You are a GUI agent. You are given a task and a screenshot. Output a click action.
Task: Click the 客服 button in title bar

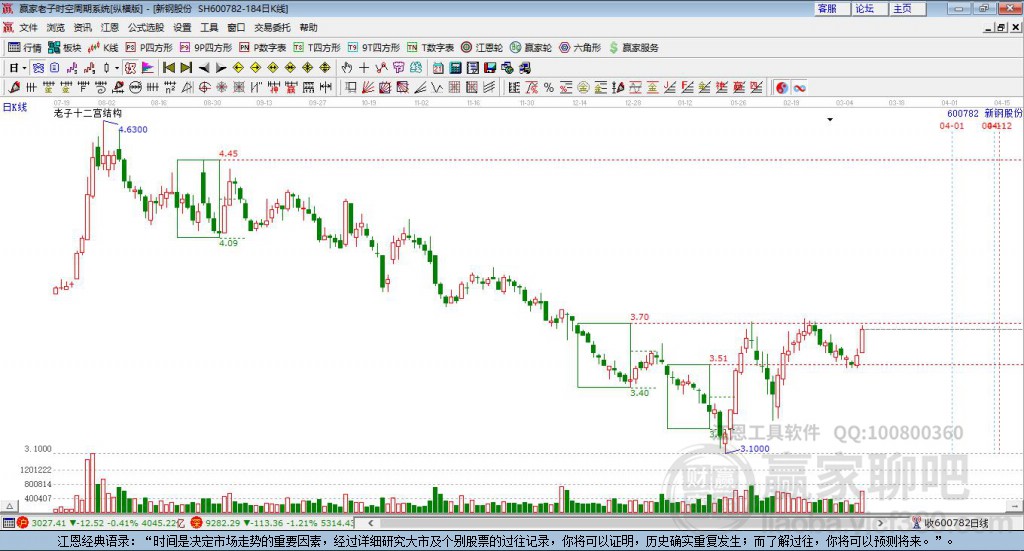pos(832,8)
